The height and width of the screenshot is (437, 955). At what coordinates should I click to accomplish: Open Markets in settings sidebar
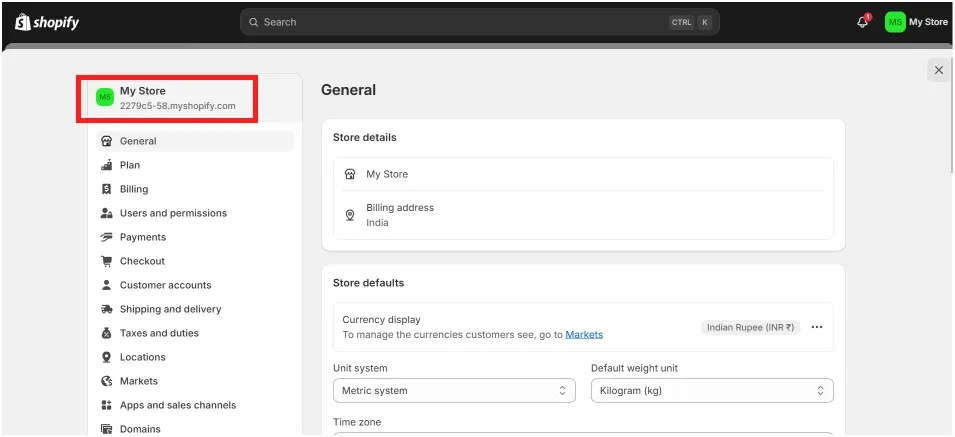click(x=195, y=381)
